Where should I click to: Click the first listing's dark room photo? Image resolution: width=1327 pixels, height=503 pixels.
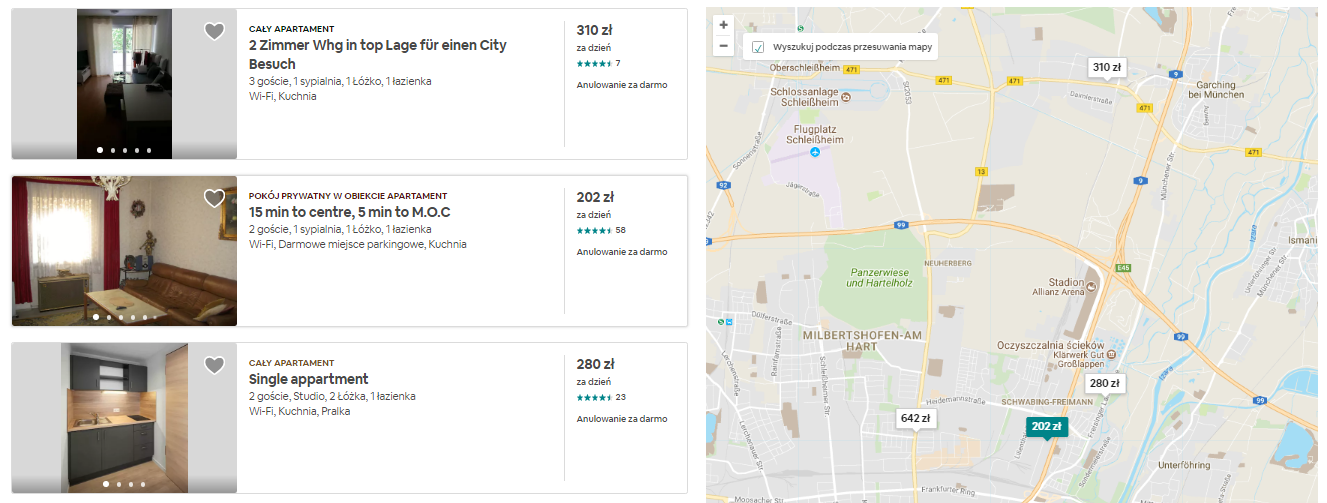coord(124,84)
